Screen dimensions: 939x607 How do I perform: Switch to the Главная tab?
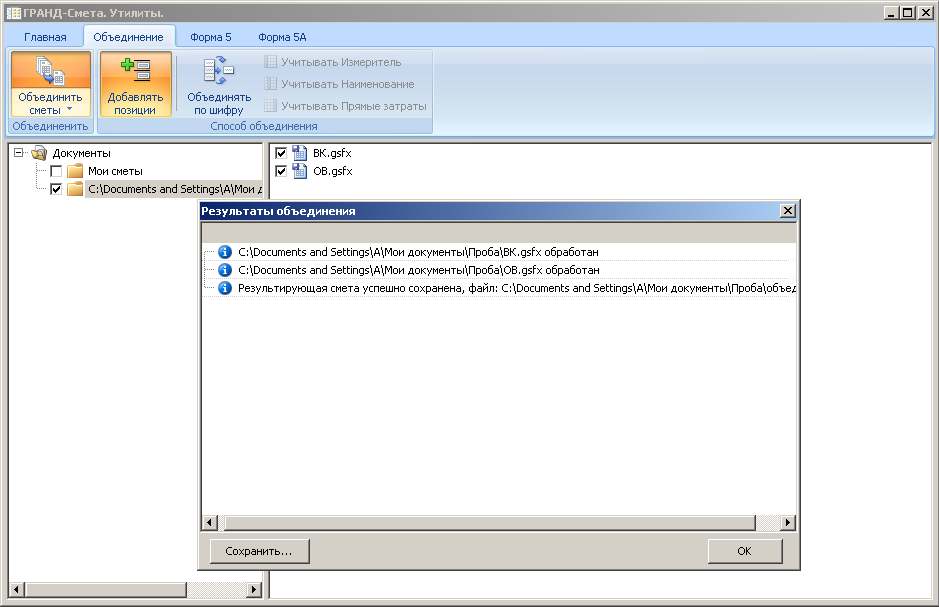(45, 37)
